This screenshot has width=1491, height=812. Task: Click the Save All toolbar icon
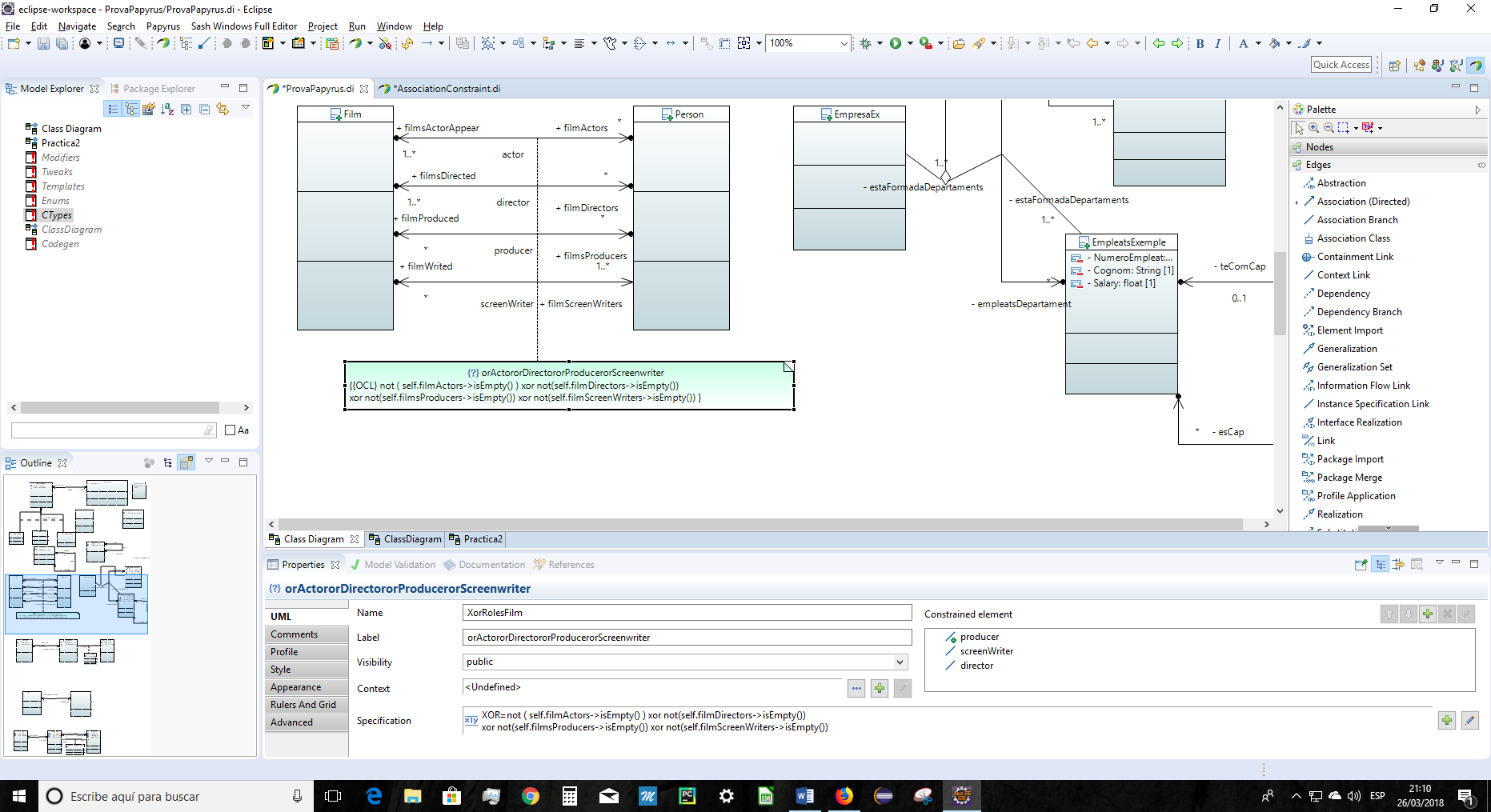tap(62, 43)
